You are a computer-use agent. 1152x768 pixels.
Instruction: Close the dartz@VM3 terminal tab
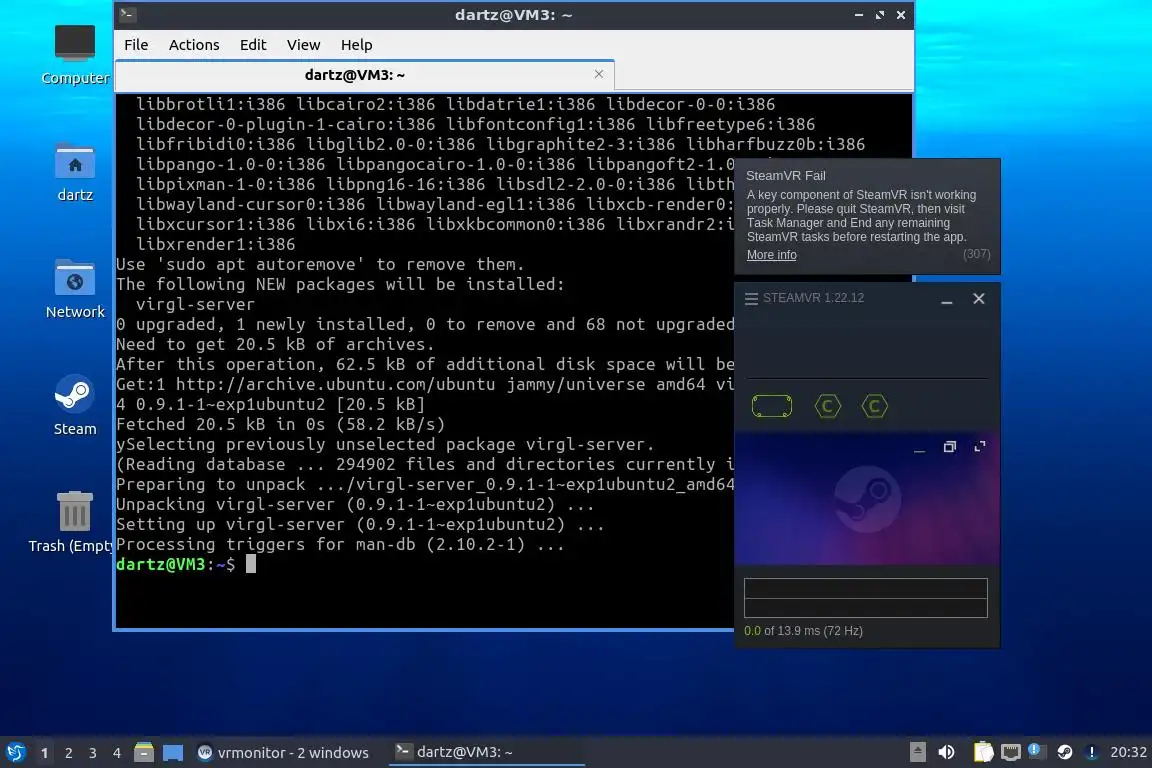tap(599, 74)
